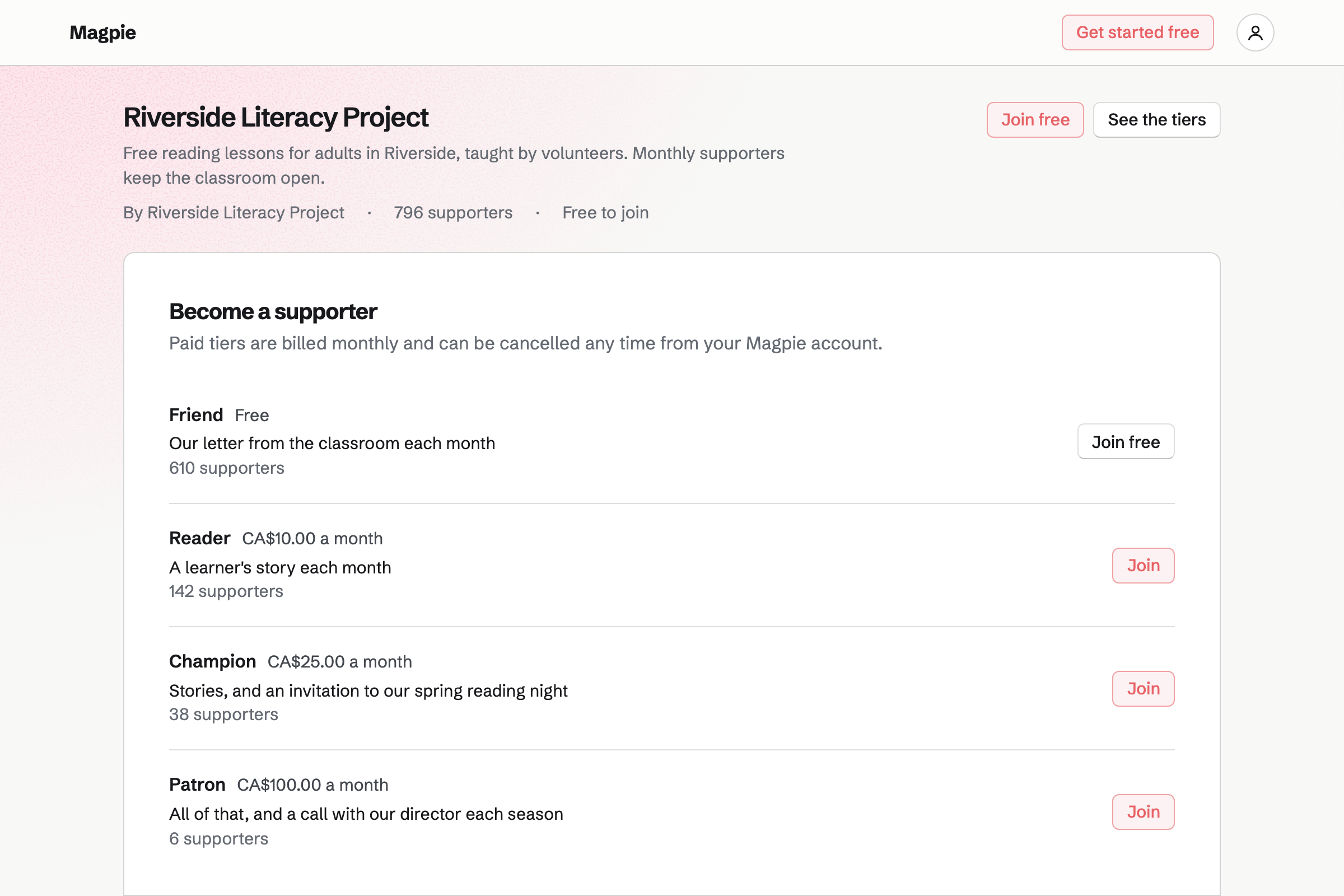Click the Become a supporter heading
Screen dimensions: 1344x896
(x=273, y=311)
